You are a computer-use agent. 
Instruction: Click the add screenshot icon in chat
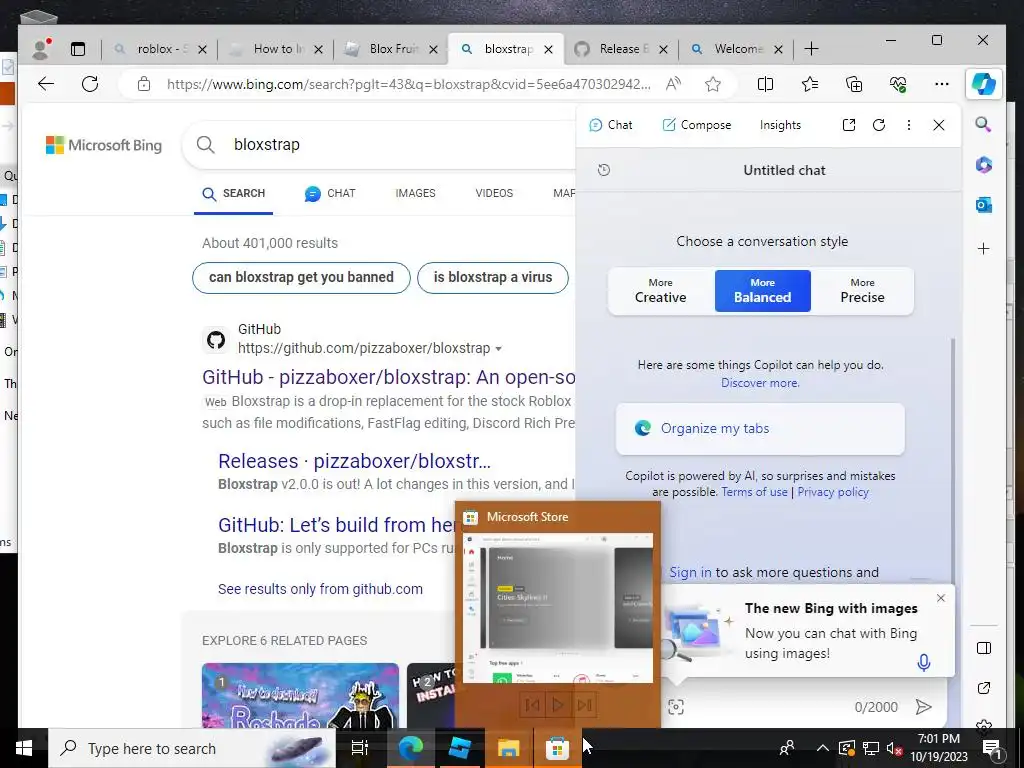[676, 707]
